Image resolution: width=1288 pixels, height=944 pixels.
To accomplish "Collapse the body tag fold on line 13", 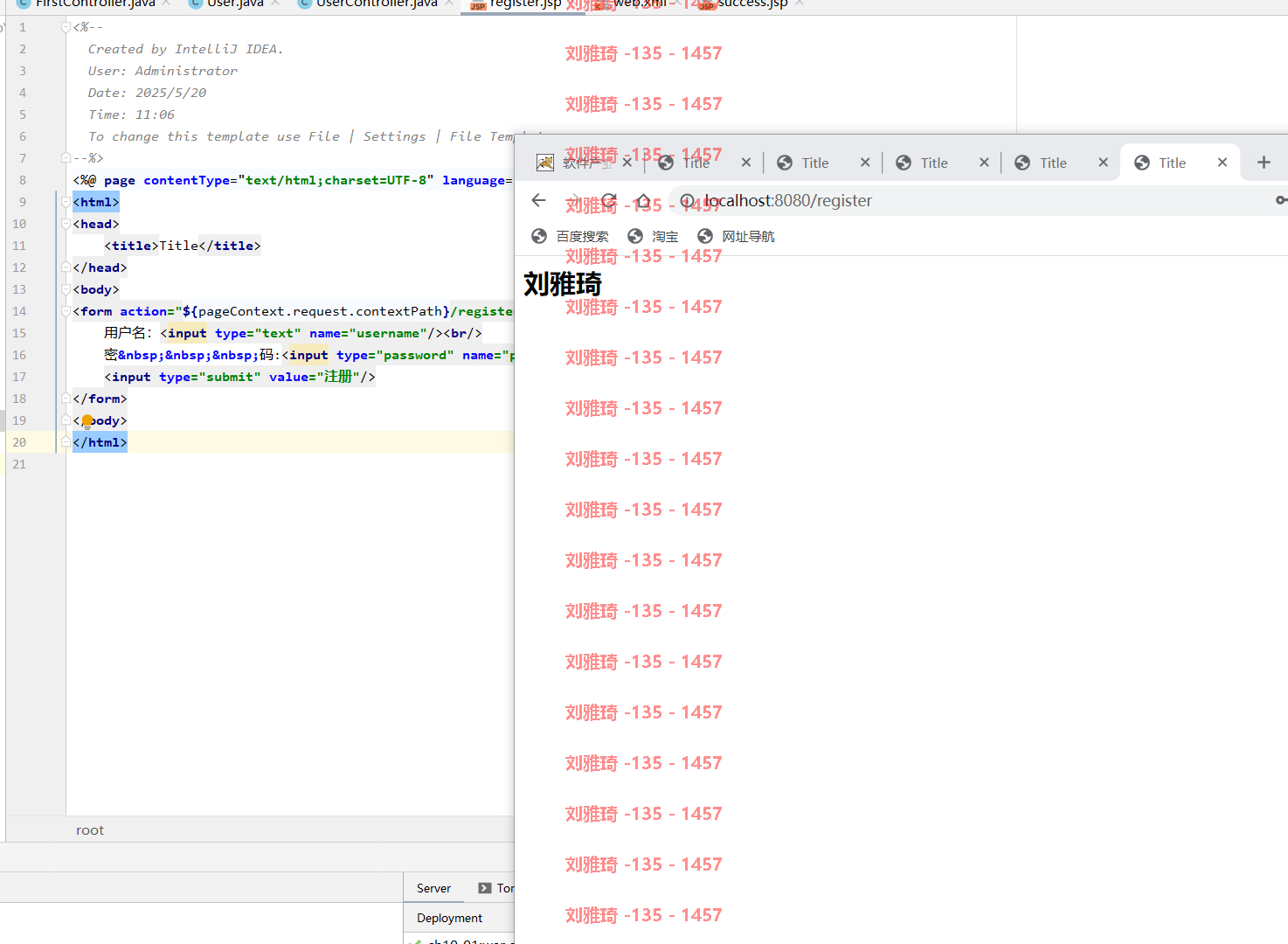I will click(x=66, y=289).
